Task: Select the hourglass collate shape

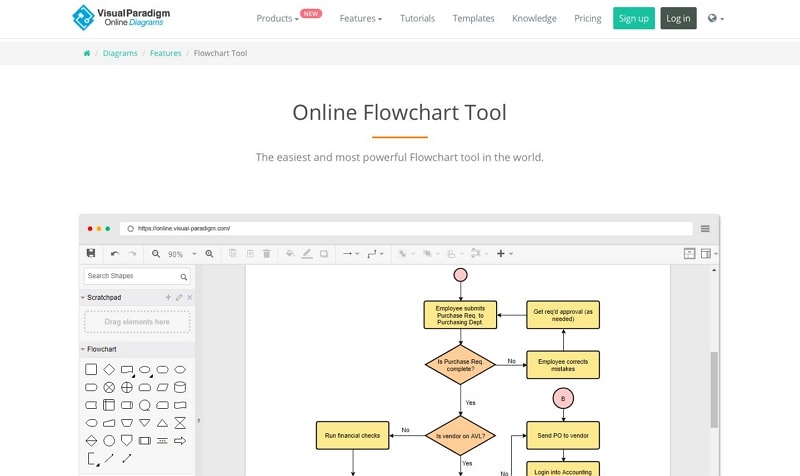Action: 180,422
